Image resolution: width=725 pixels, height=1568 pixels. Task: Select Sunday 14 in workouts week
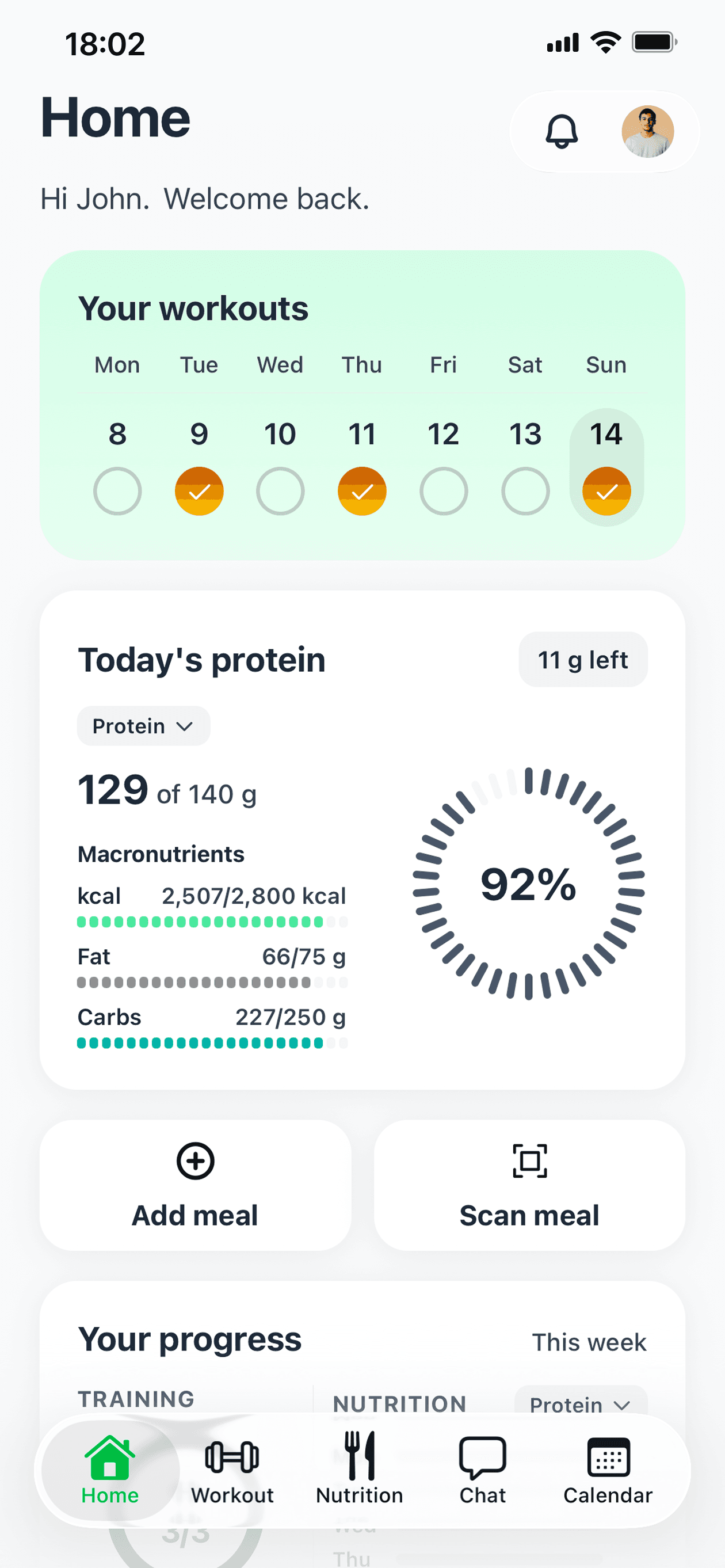(606, 466)
